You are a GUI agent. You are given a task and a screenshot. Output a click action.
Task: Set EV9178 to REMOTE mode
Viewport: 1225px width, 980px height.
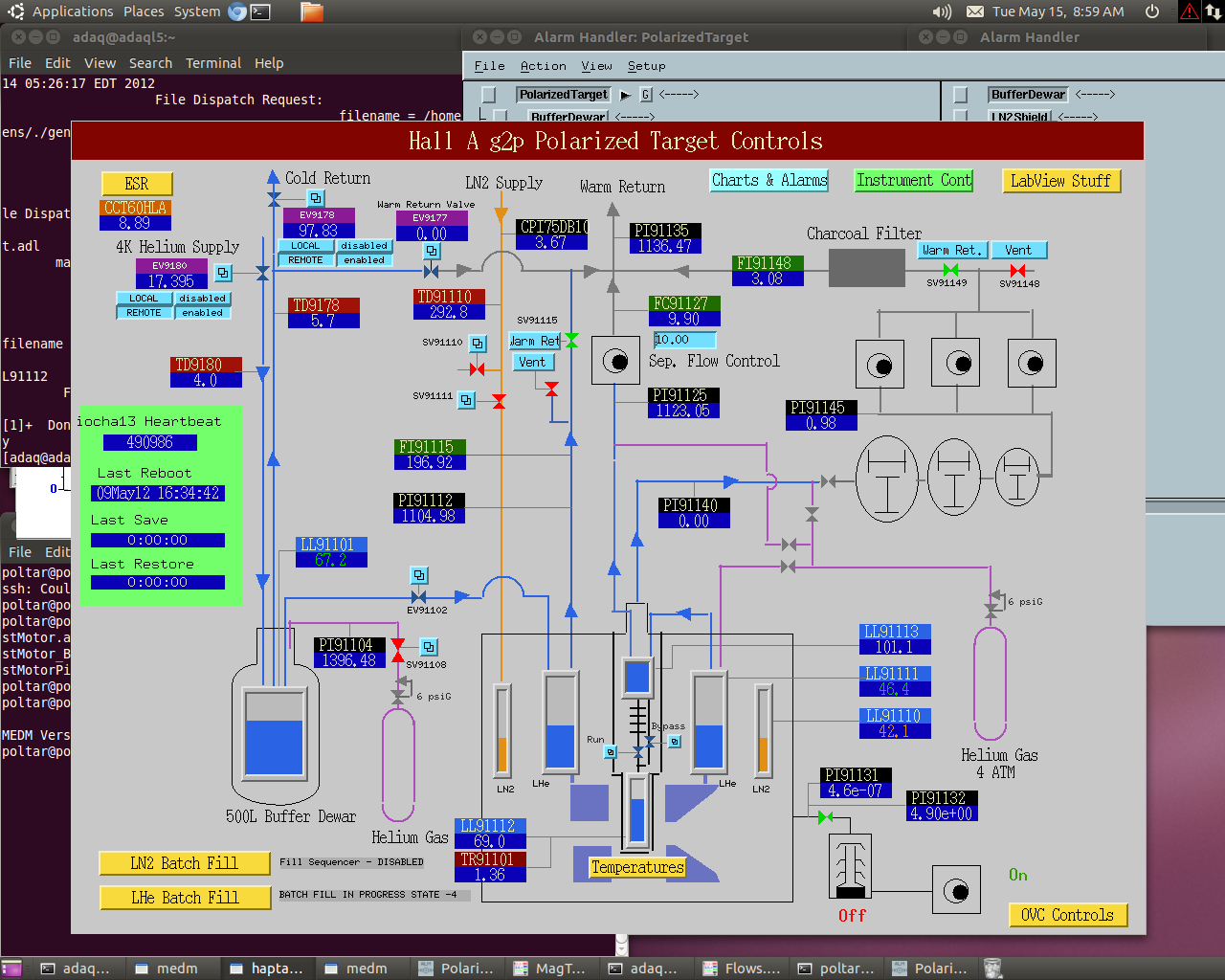pos(305,260)
